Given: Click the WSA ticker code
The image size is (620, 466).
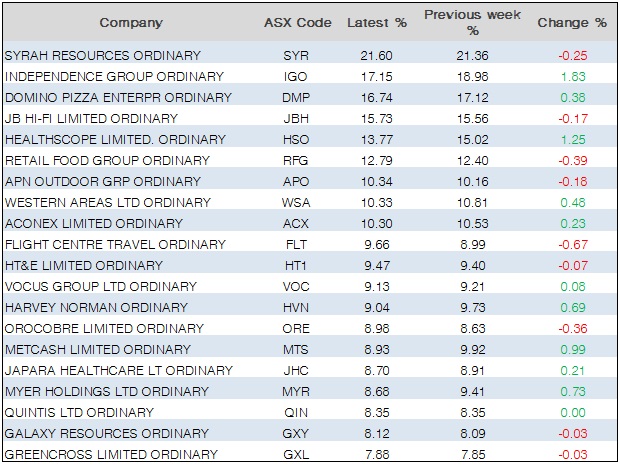Looking at the screenshot, I should pyautogui.click(x=290, y=202).
